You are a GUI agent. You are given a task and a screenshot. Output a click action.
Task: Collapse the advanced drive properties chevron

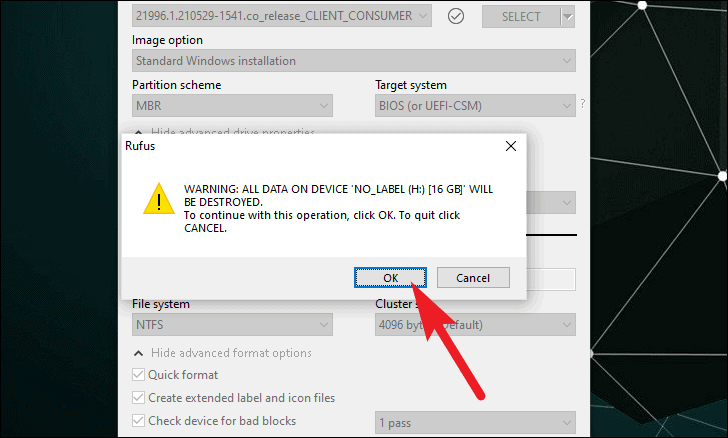138,132
